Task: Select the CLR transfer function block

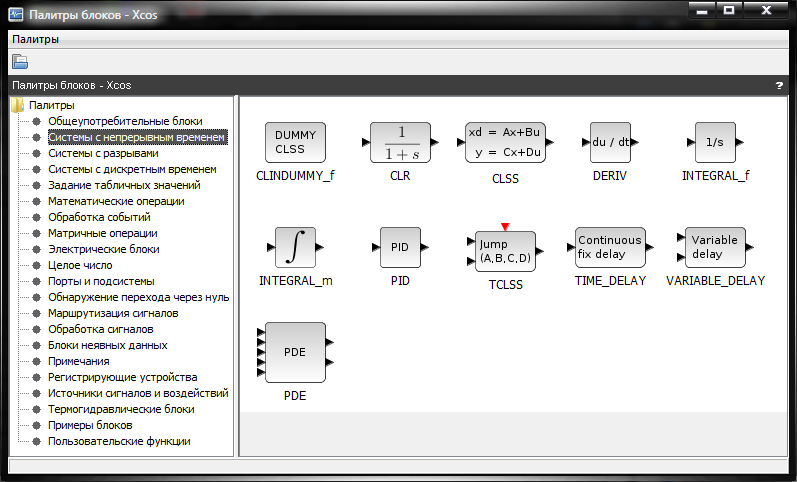Action: tap(400, 142)
